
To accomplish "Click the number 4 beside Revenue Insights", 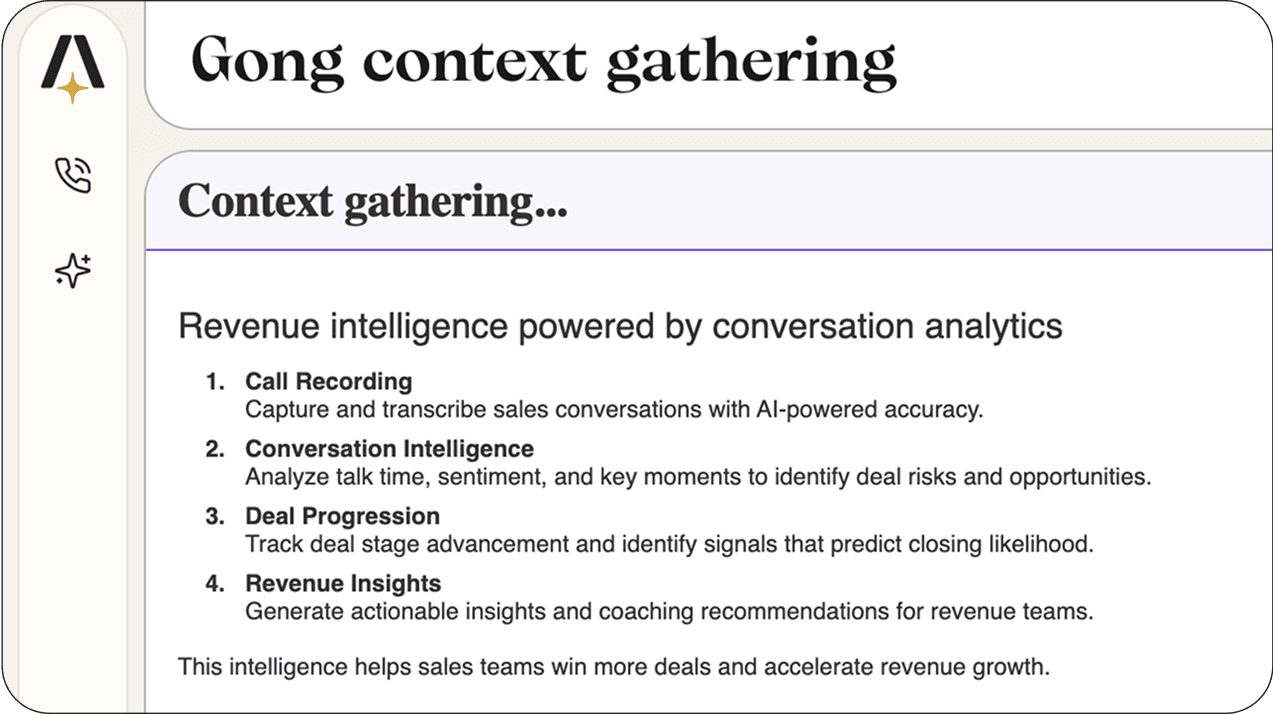I will 213,583.
